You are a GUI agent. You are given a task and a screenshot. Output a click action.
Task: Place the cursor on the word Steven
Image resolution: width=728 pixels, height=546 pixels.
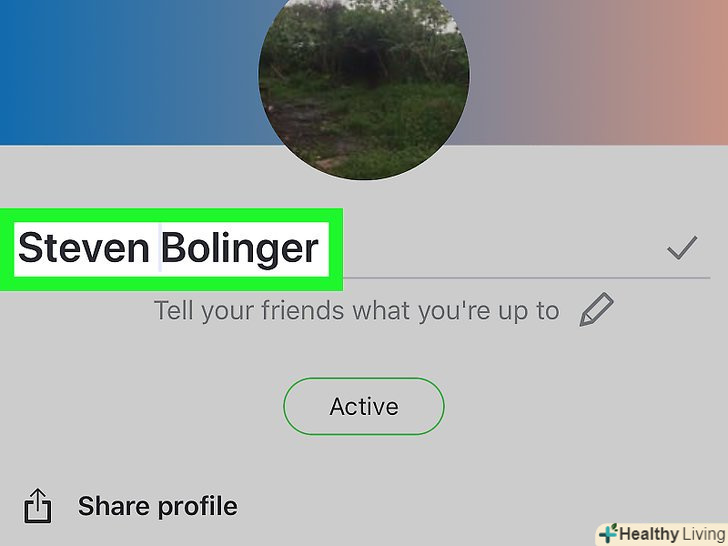tap(84, 248)
